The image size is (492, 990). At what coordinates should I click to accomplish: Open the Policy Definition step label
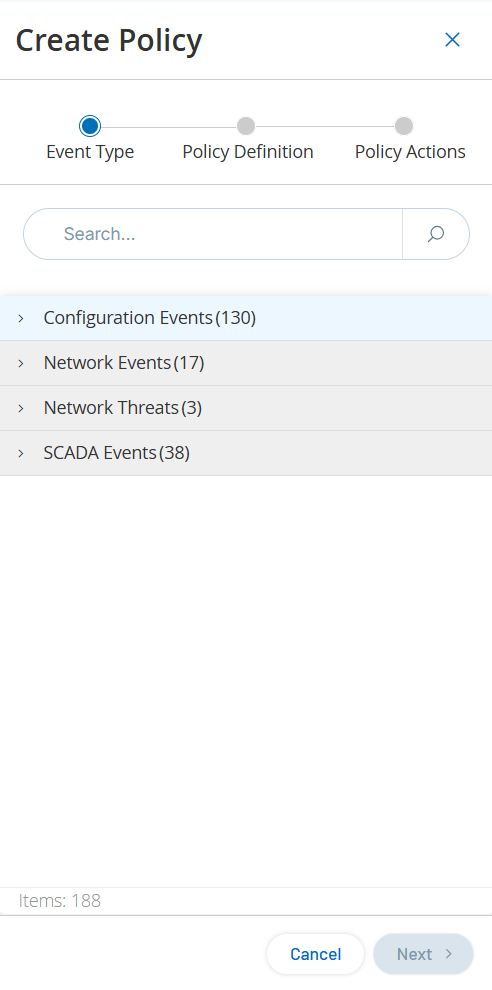point(248,152)
